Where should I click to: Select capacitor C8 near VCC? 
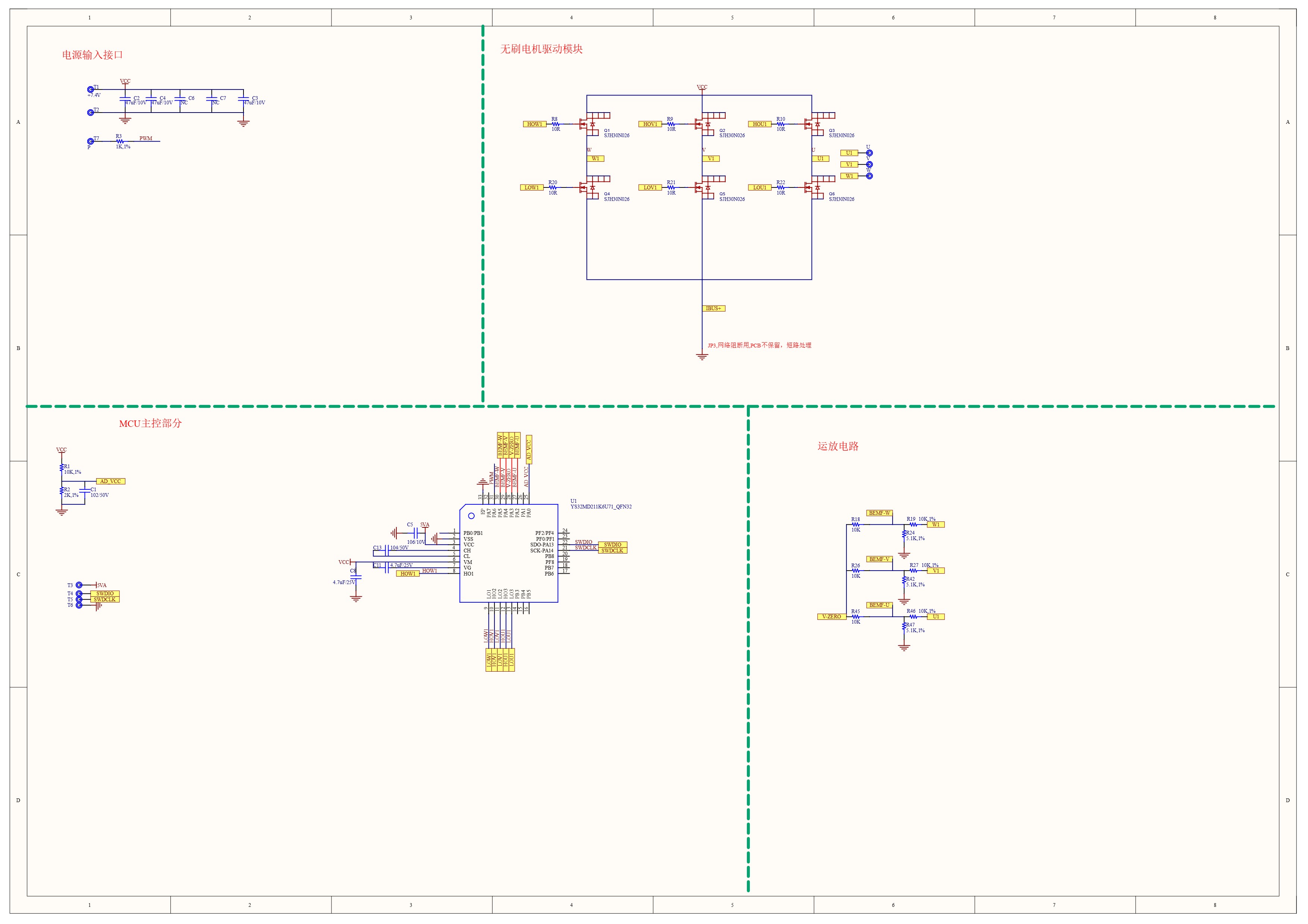(356, 577)
